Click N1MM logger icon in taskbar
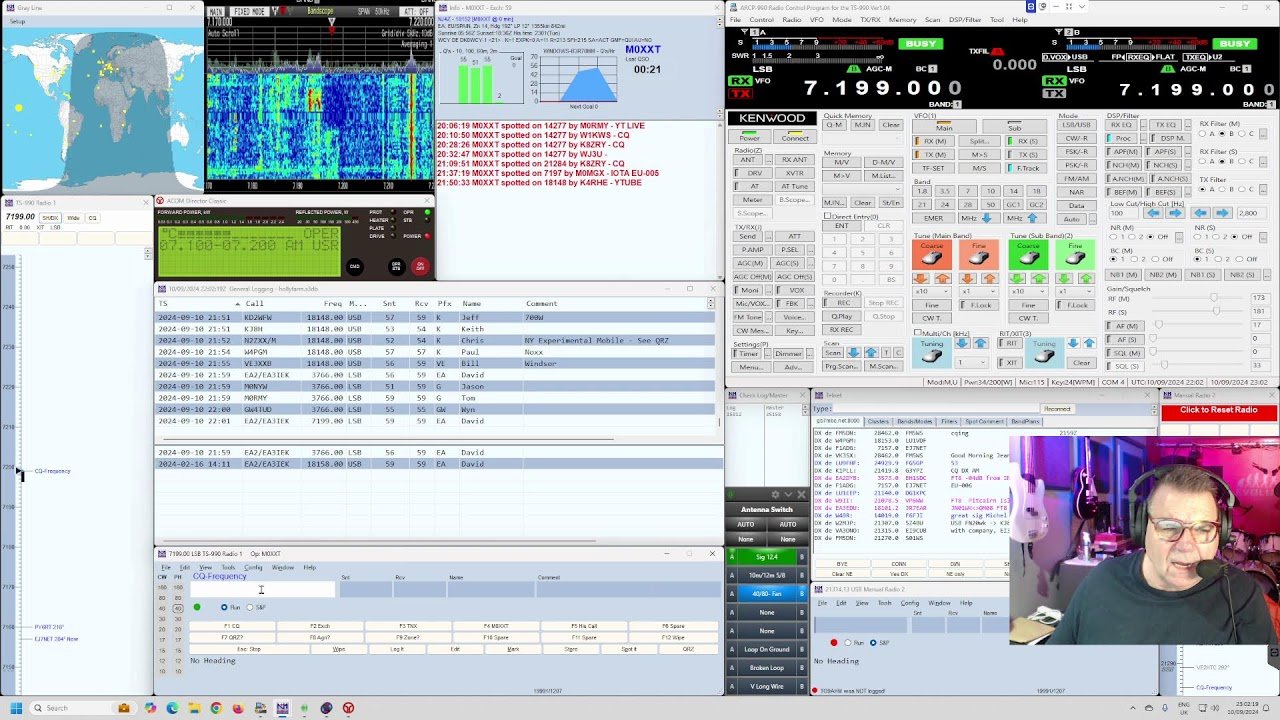Screen dimensions: 1280x720 pyautogui.click(x=282, y=708)
